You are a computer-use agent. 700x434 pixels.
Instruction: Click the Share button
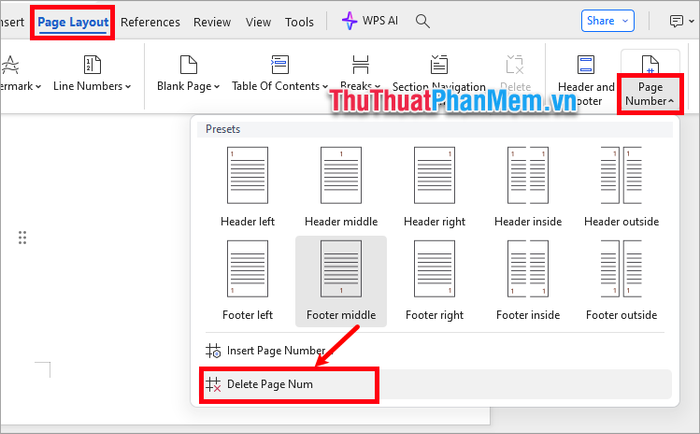click(x=608, y=21)
